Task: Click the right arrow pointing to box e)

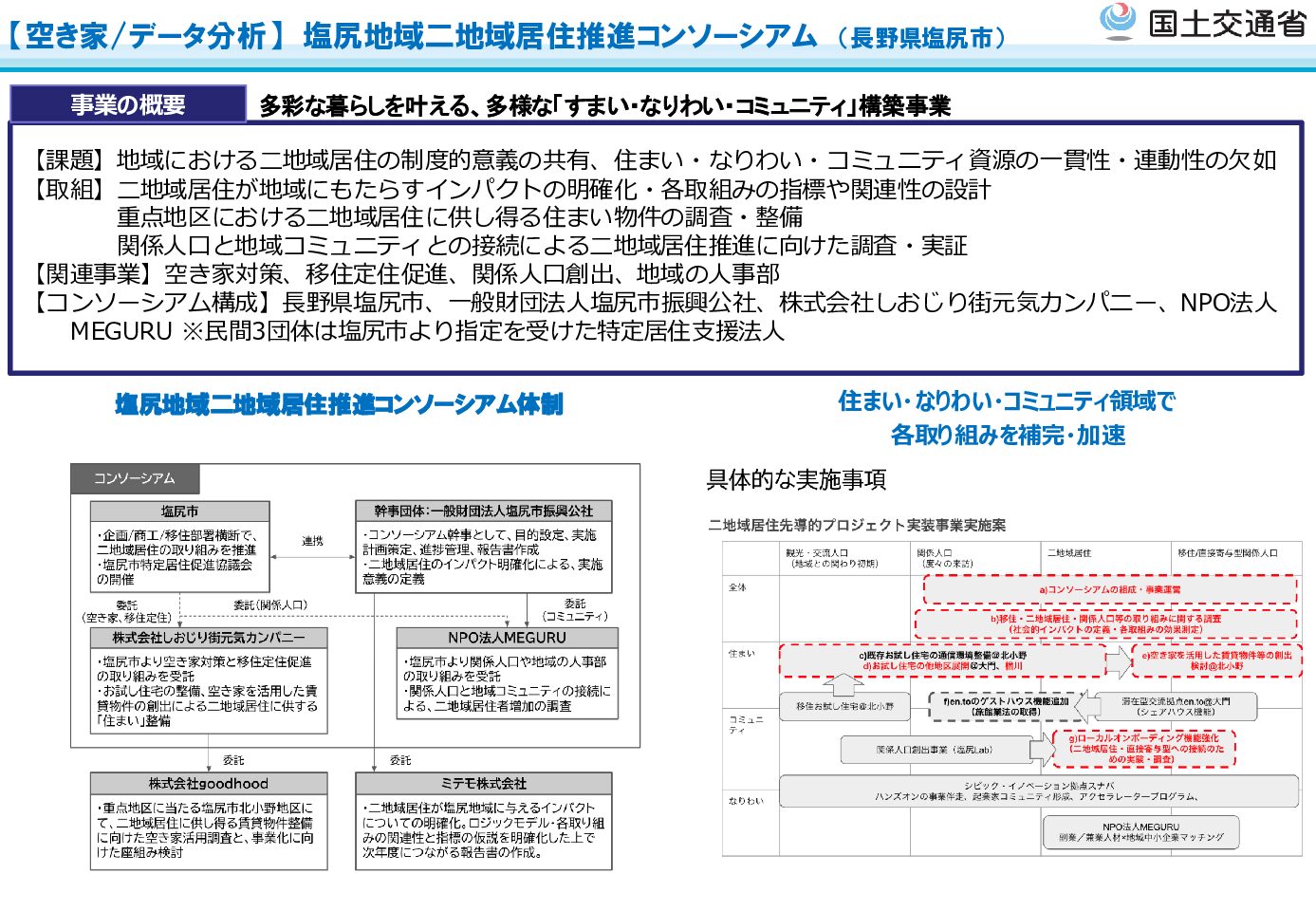Action: point(1120,661)
